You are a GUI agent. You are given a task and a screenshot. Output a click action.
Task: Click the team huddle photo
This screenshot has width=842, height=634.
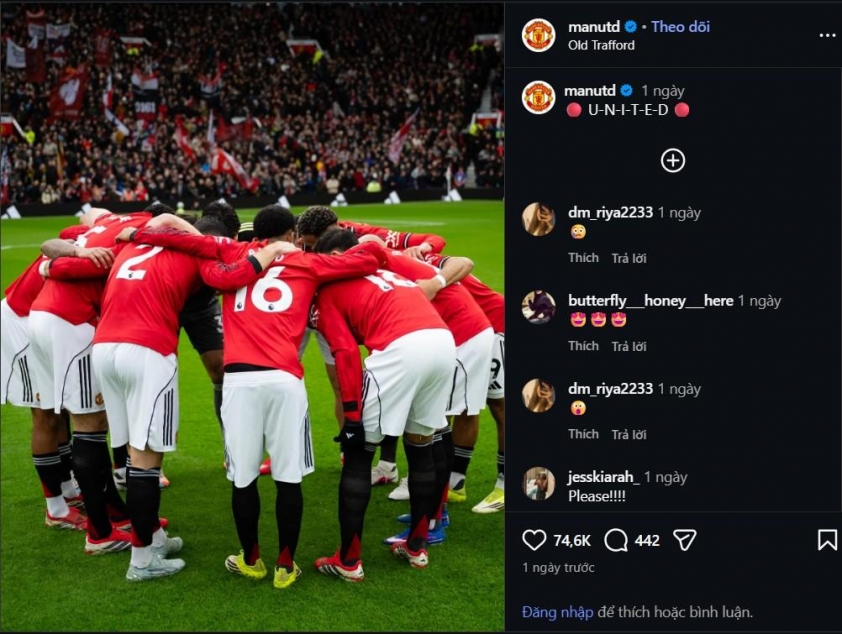252,317
